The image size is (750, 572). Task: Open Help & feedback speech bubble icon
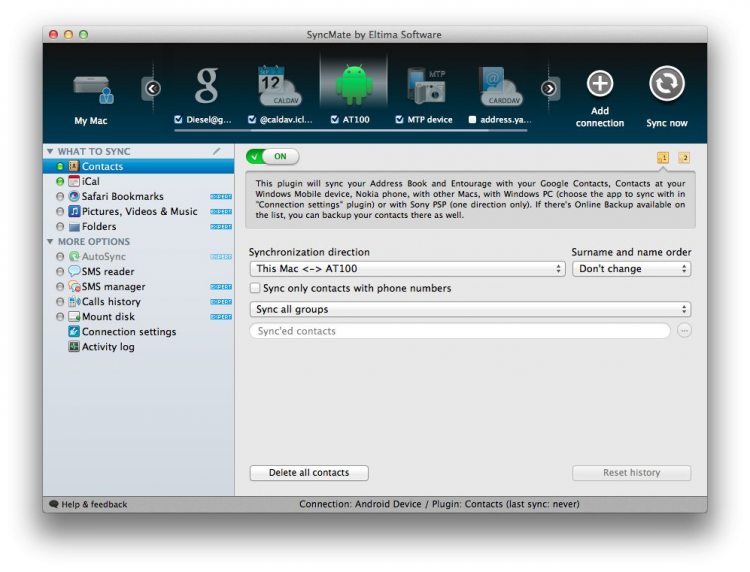click(54, 504)
